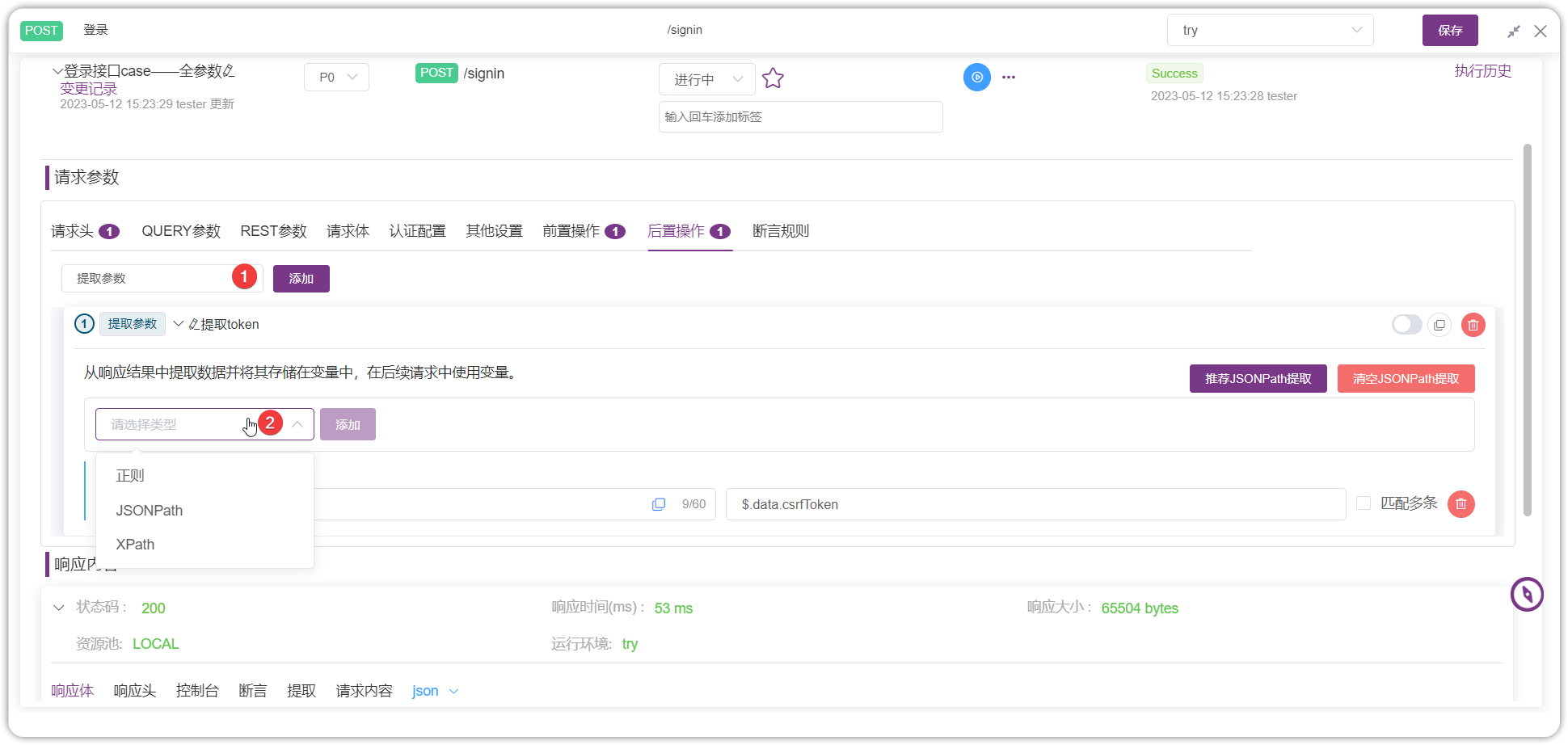This screenshot has height=745, width=1568.
Task: Click the $.data.csrfToken expression field
Action: point(1035,504)
